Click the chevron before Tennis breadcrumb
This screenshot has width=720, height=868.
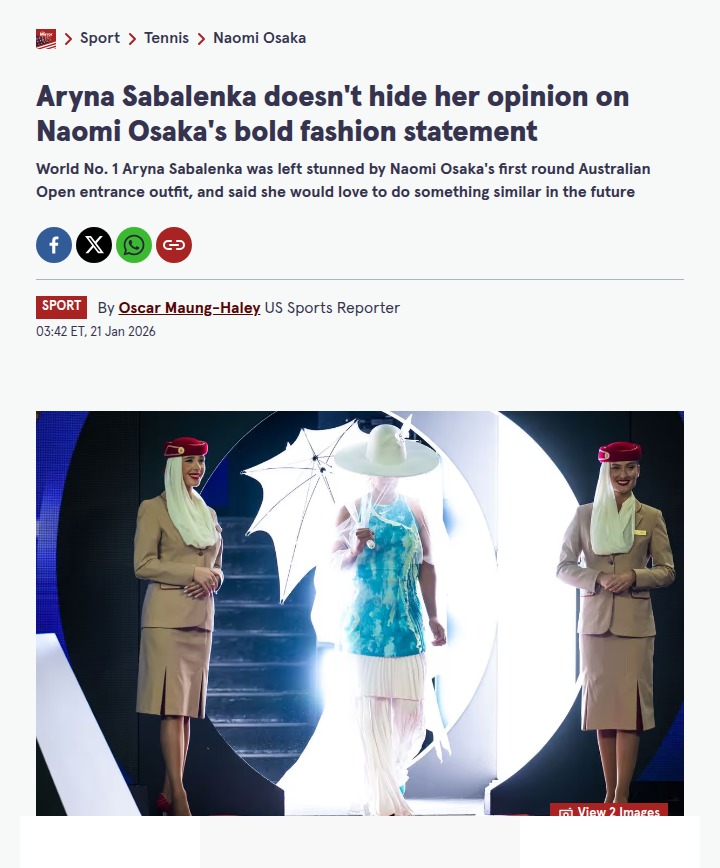coord(132,39)
